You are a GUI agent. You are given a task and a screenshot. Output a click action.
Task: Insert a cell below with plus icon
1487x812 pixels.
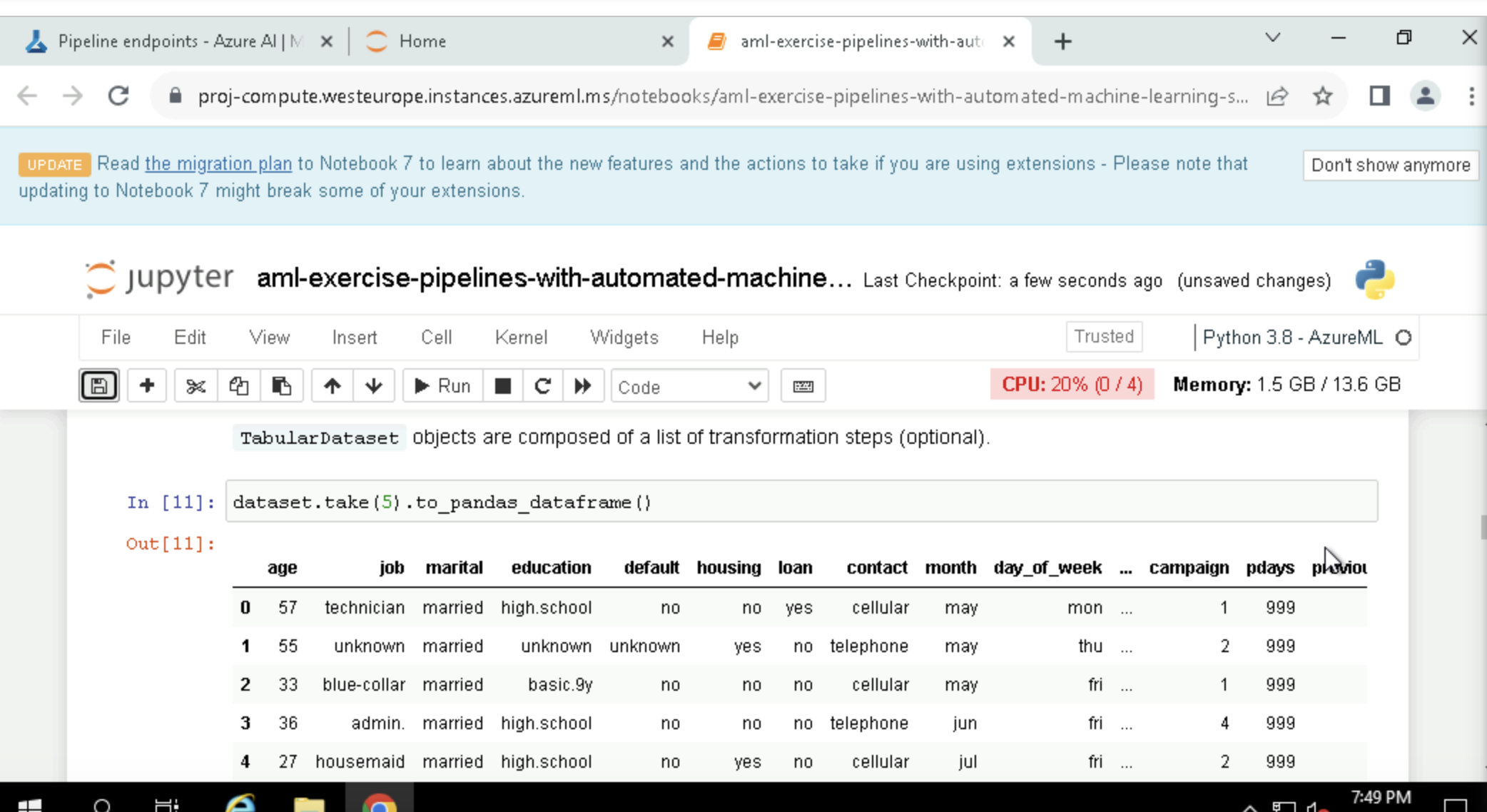click(147, 386)
